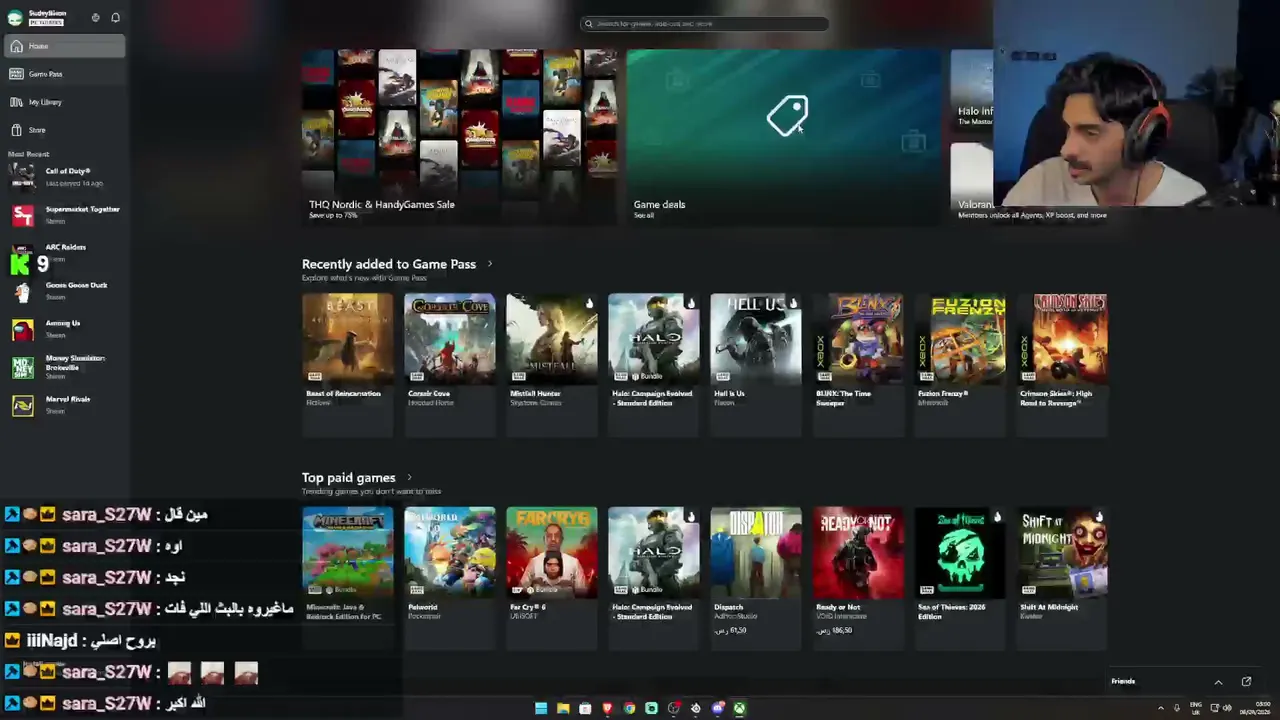Select Call of Duty in the recent list
1280x720 pixels.
[x=65, y=176]
